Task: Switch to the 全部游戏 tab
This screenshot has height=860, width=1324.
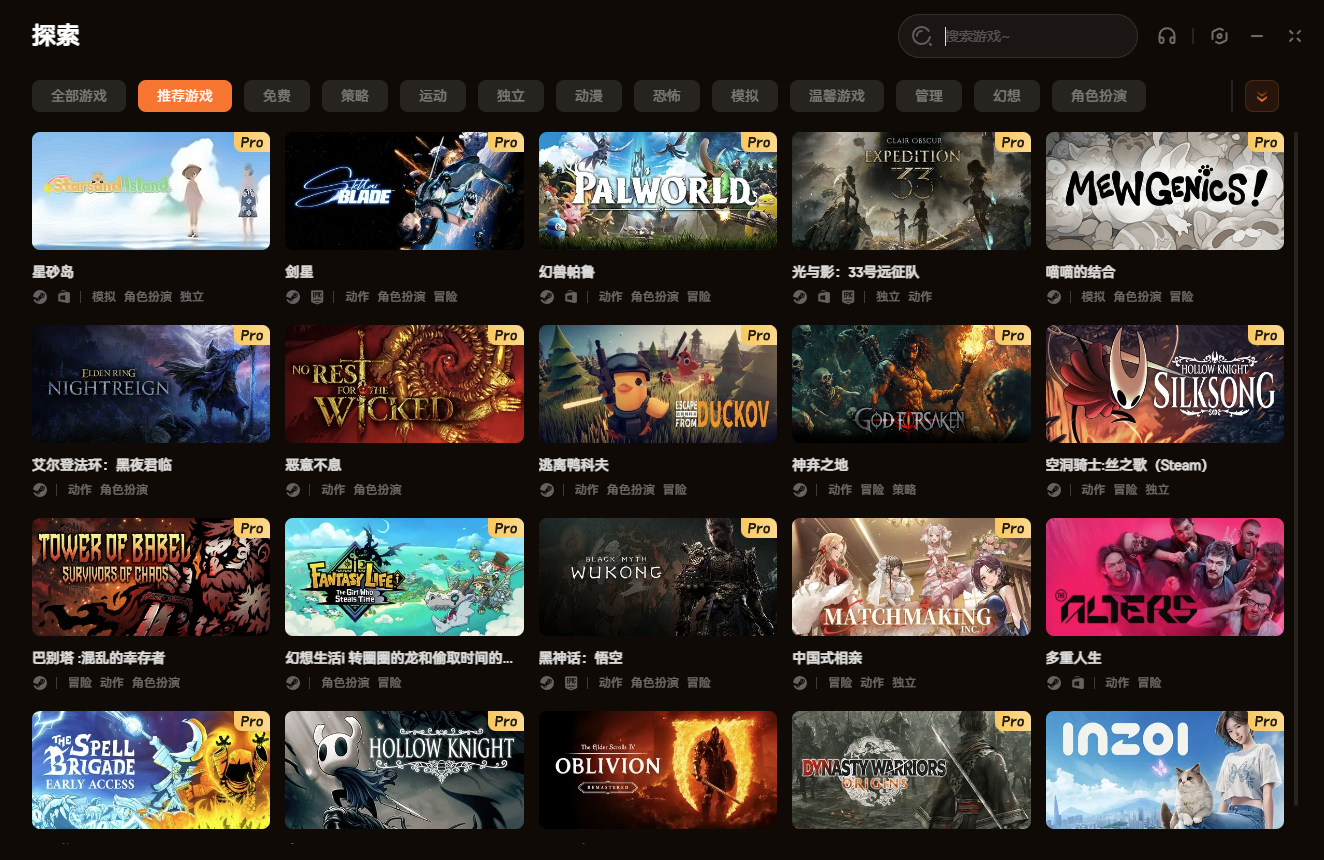Action: (79, 96)
